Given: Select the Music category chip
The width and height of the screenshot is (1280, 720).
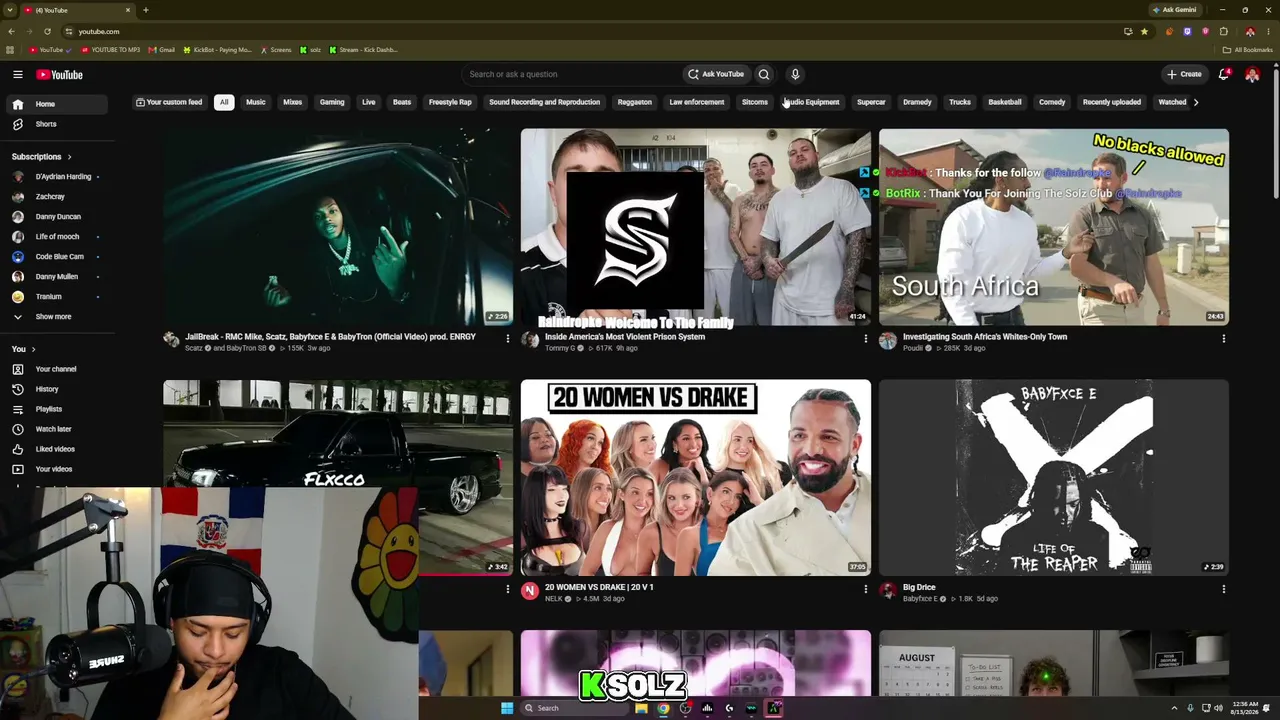Looking at the screenshot, I should [256, 102].
